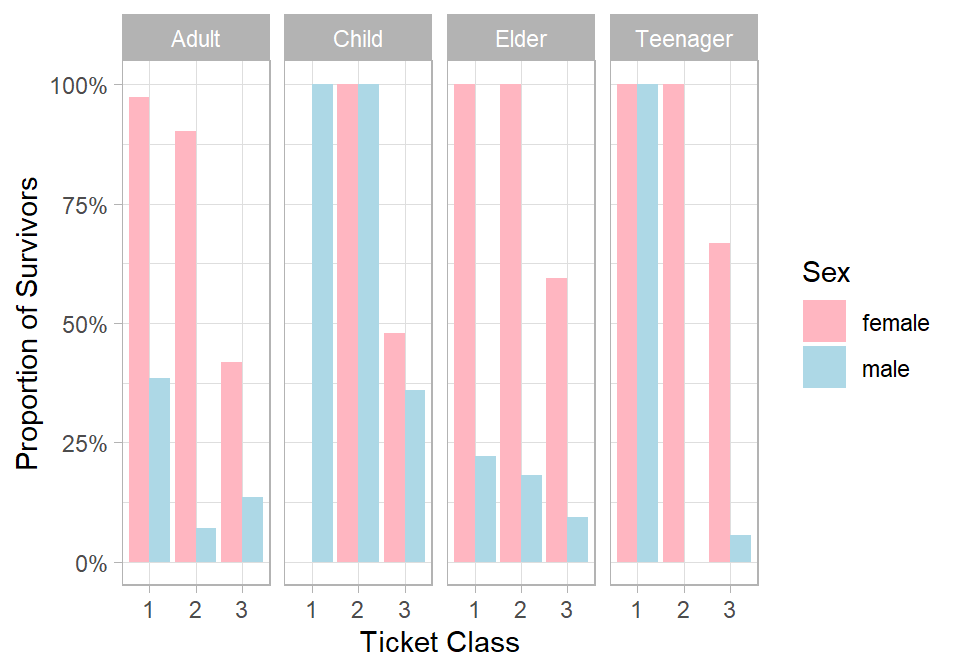Image resolution: width=960 pixels, height=672 pixels.
Task: Click the 50% y-axis tick label
Action: click(x=84, y=324)
